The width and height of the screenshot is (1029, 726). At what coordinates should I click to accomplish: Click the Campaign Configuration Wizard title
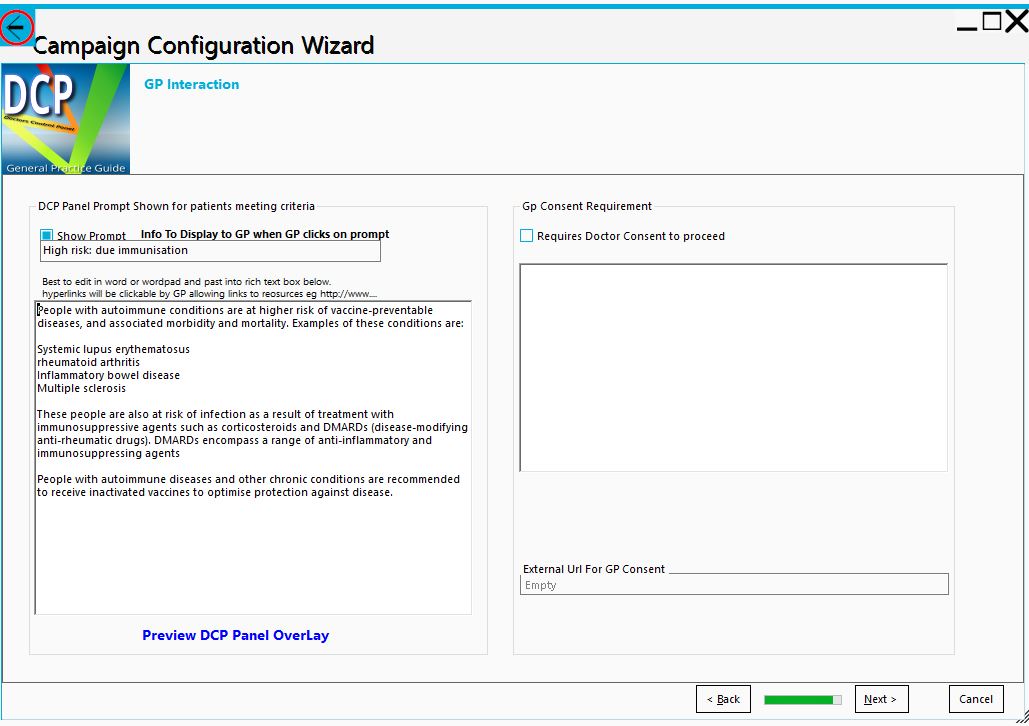pos(204,46)
